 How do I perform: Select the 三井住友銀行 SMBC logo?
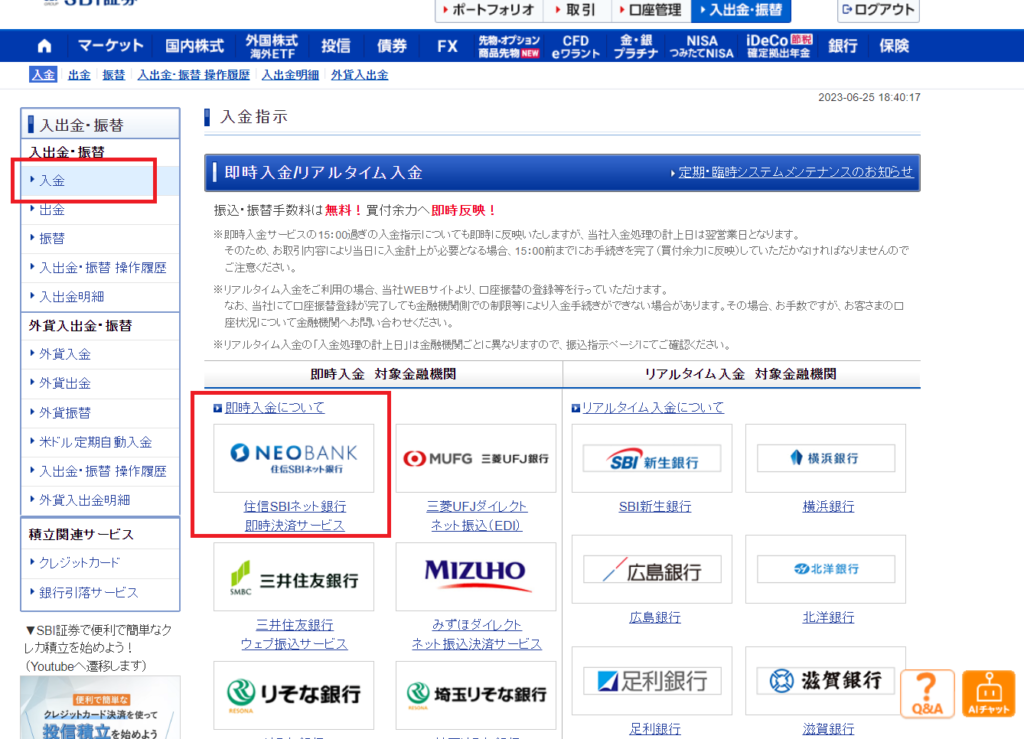294,577
